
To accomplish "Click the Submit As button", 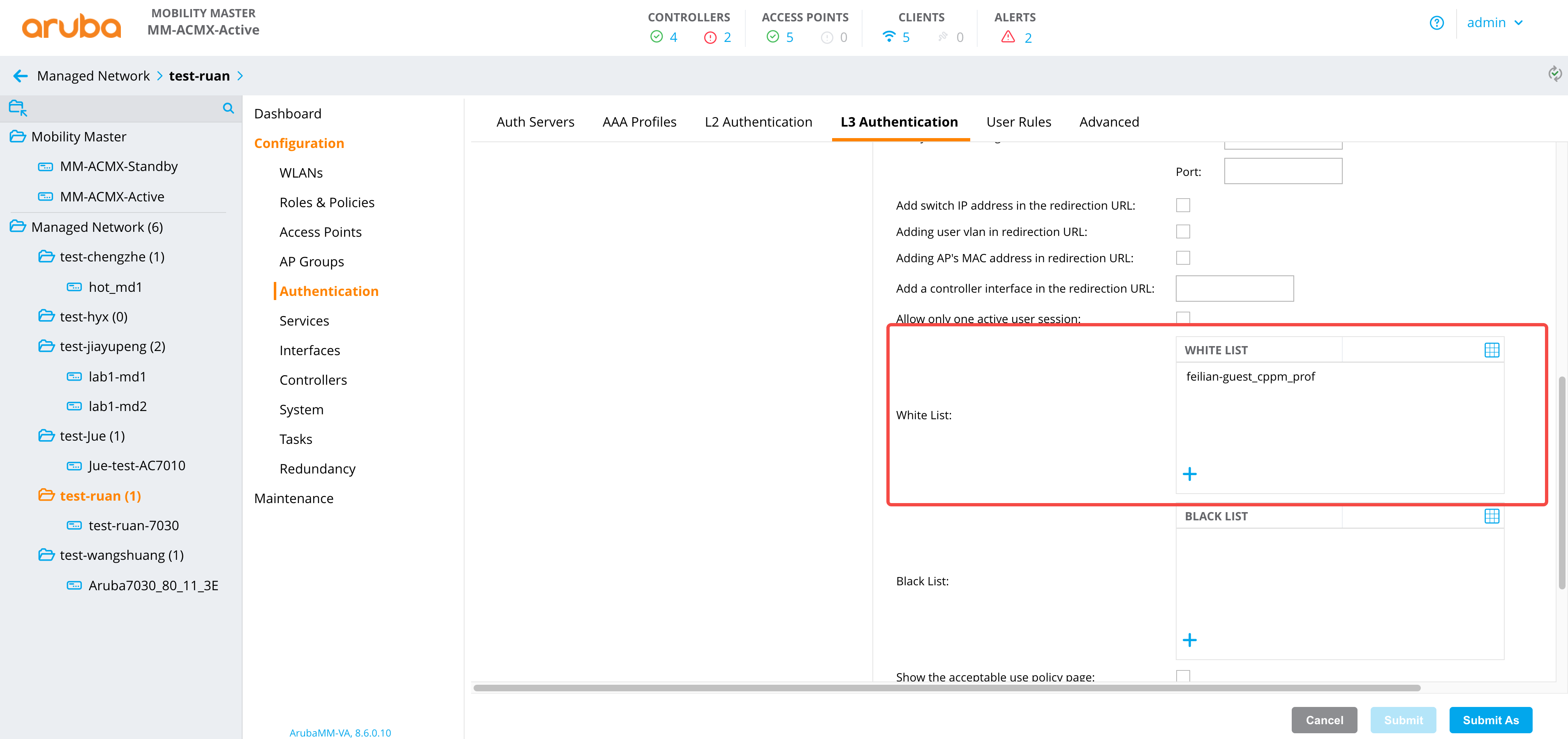I will pyautogui.click(x=1490, y=720).
